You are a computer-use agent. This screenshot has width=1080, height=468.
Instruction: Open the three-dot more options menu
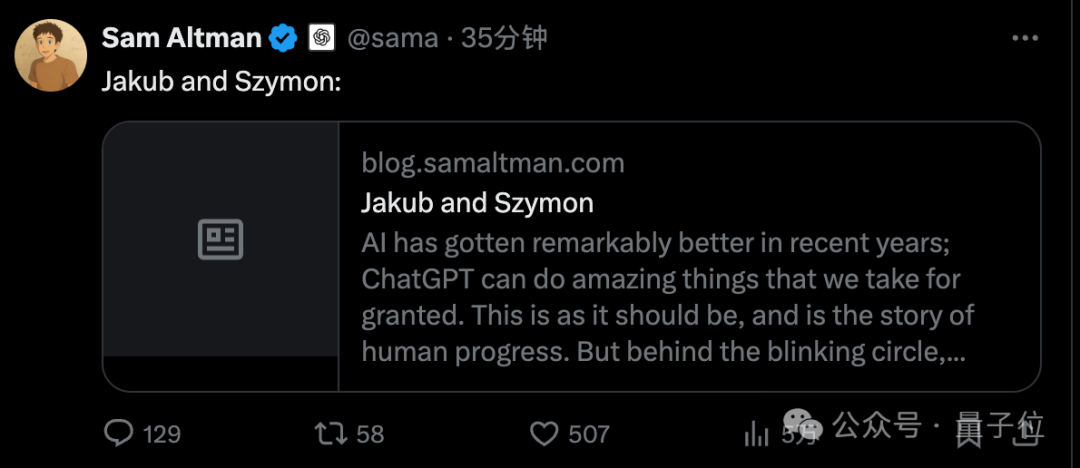tap(1026, 39)
